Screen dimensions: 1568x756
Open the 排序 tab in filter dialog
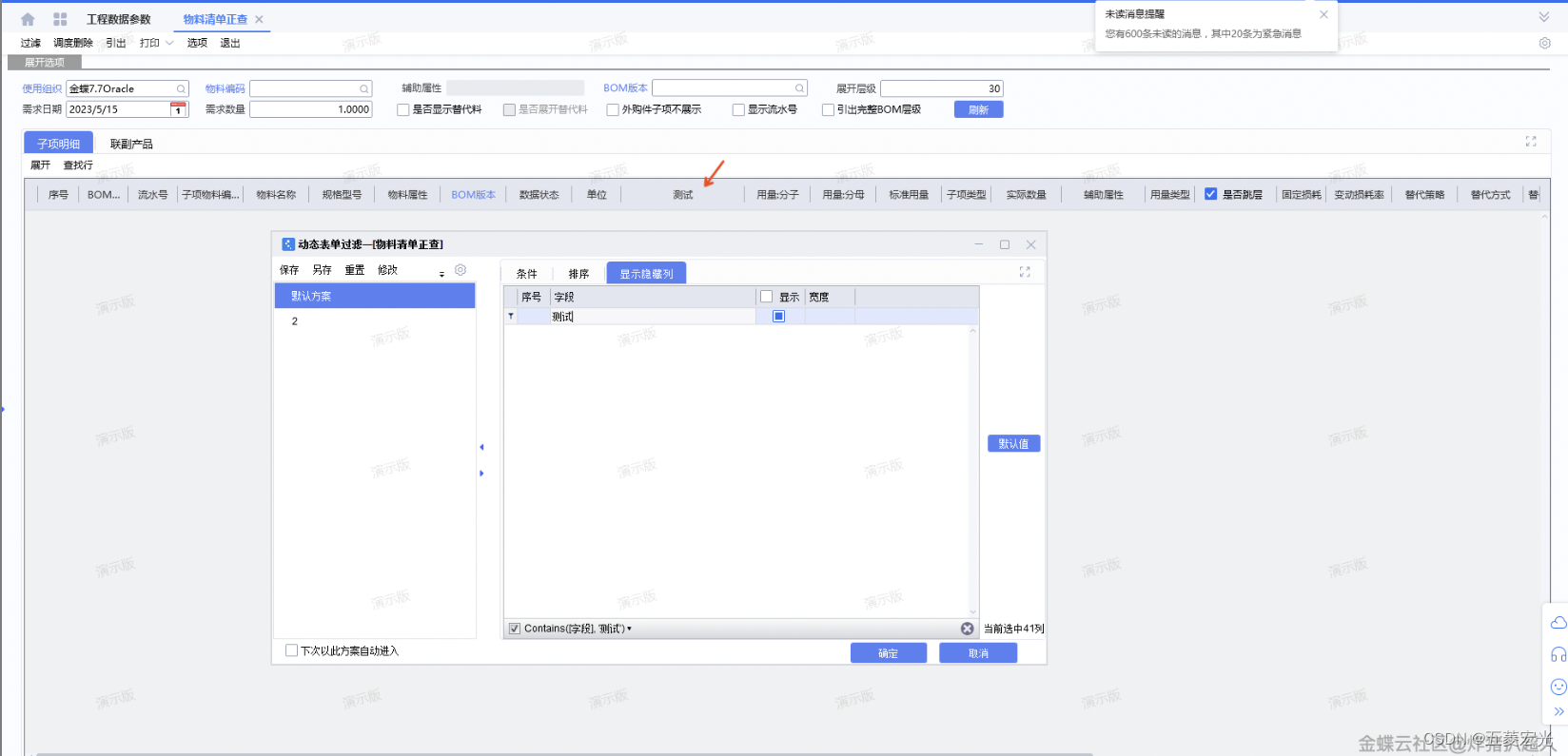pyautogui.click(x=578, y=274)
